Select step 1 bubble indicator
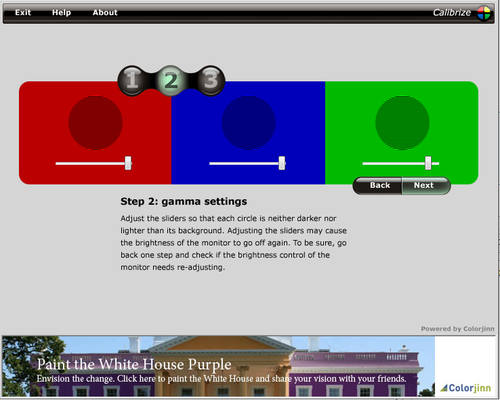 [132, 80]
